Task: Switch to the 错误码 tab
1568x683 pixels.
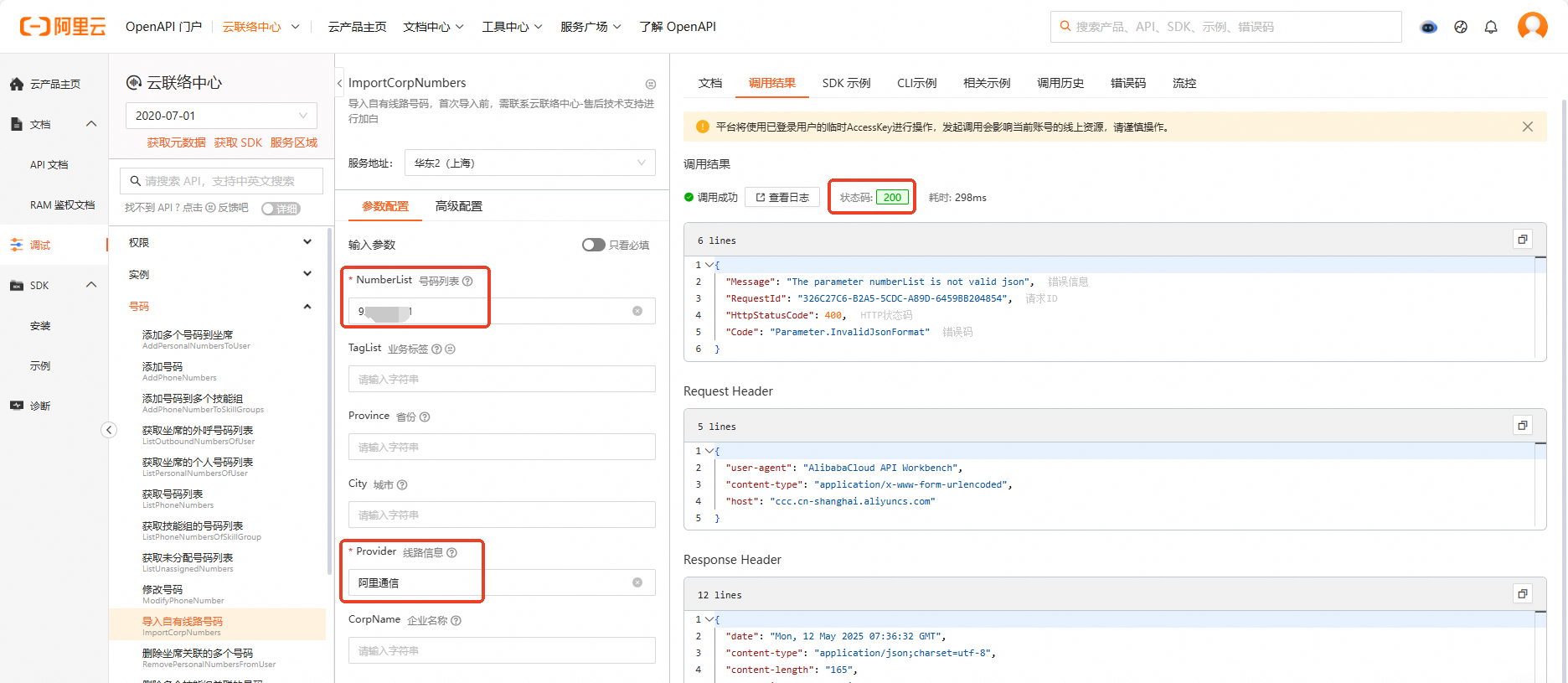Action: [1127, 83]
